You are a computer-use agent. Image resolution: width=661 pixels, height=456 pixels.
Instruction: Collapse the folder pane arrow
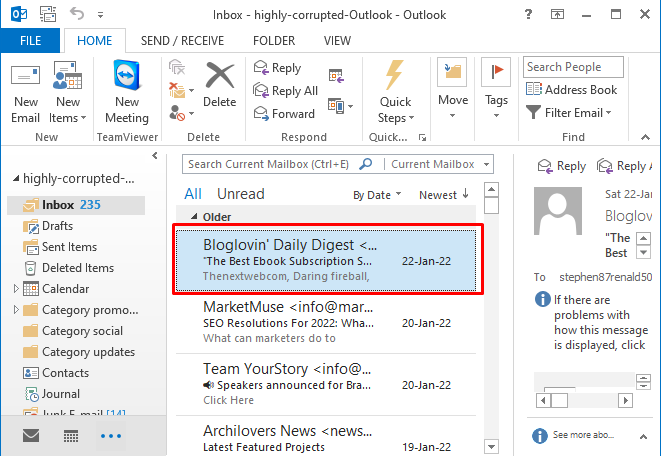pyautogui.click(x=155, y=156)
